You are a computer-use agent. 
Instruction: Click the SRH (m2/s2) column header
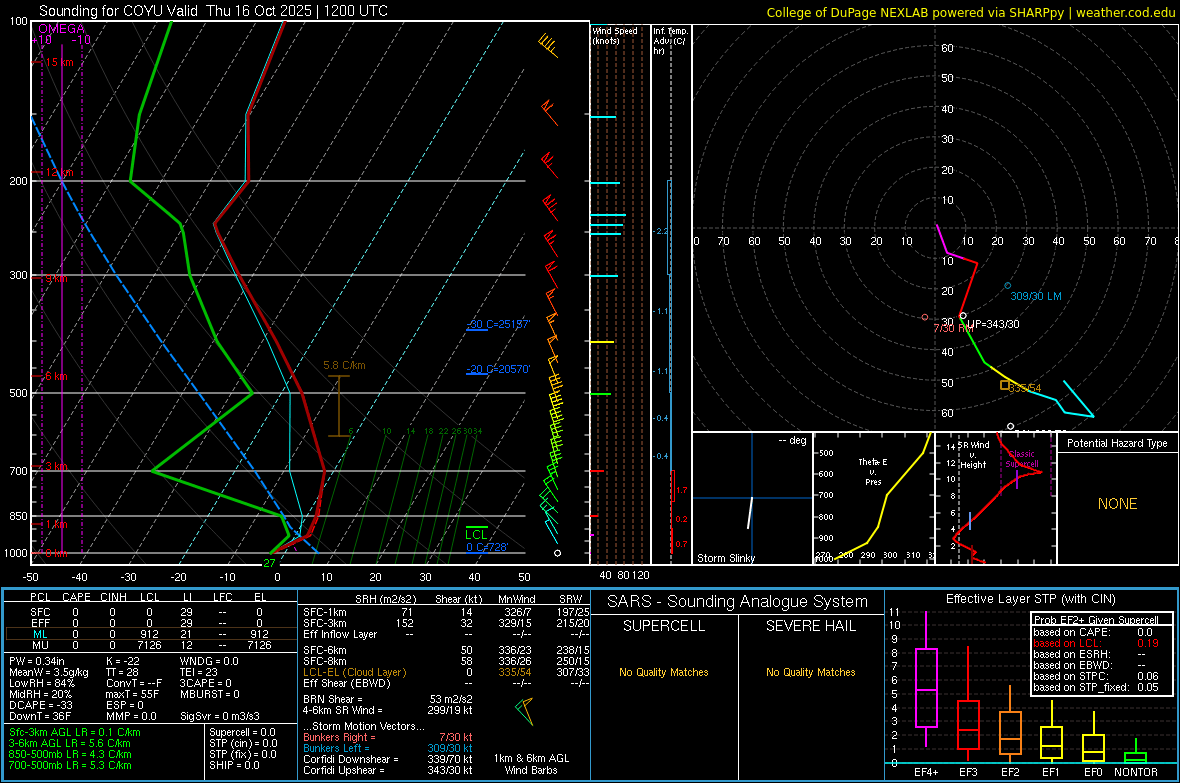[385, 599]
